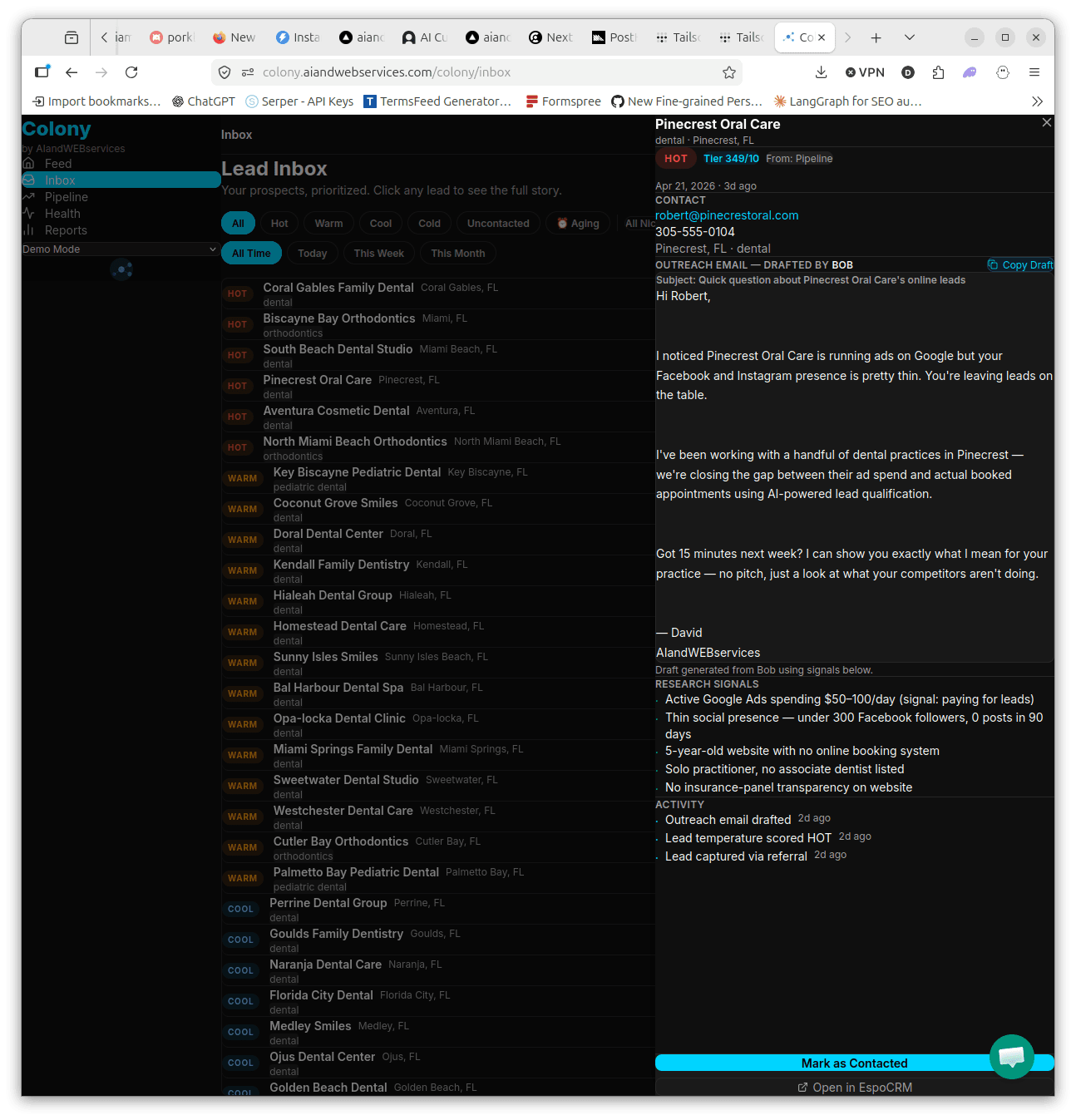This screenshot has height=1120, width=1076.
Task: Open the Feed page in the sidebar
Action: 57,164
